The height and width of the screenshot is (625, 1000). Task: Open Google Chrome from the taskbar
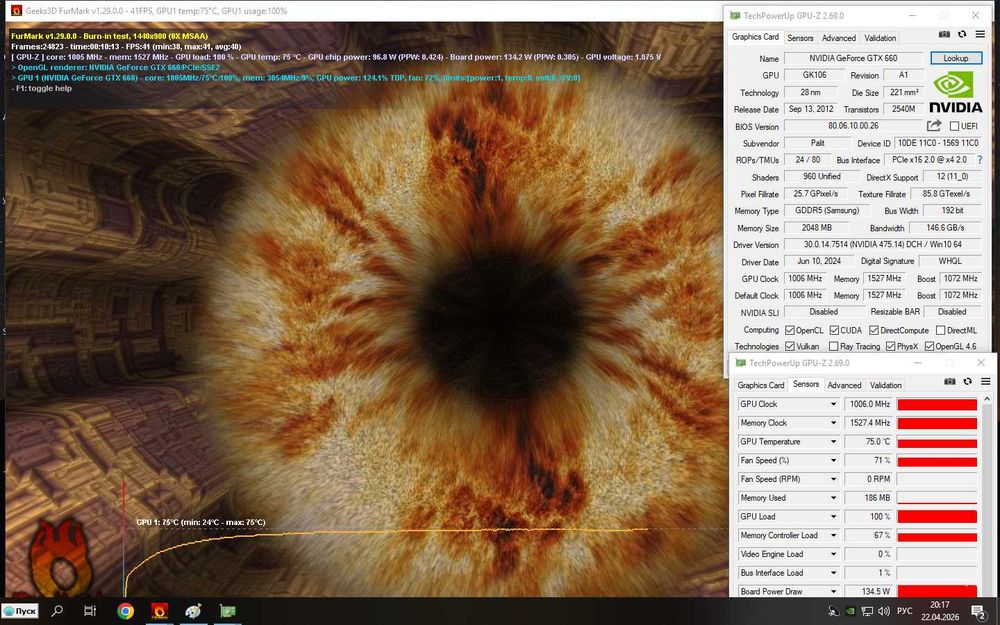tap(126, 611)
